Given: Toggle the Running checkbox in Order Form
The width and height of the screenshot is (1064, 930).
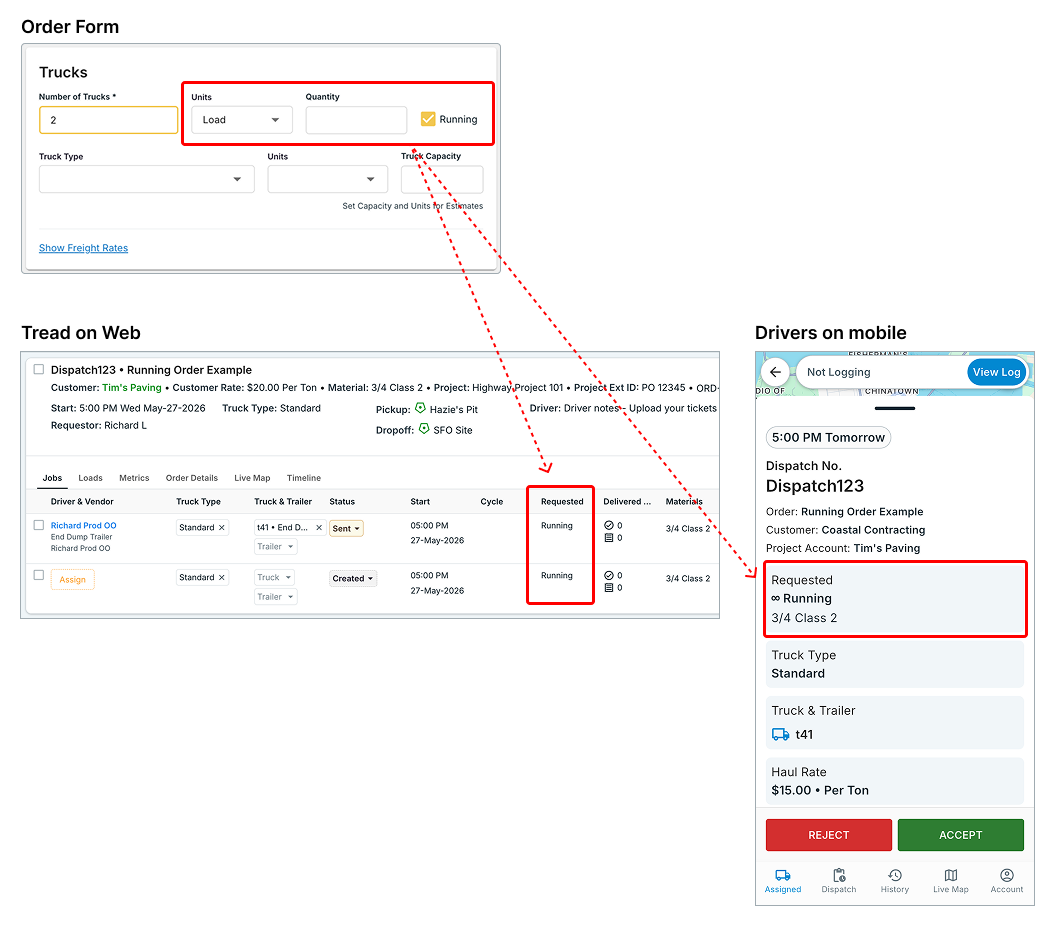Looking at the screenshot, I should coord(428,119).
